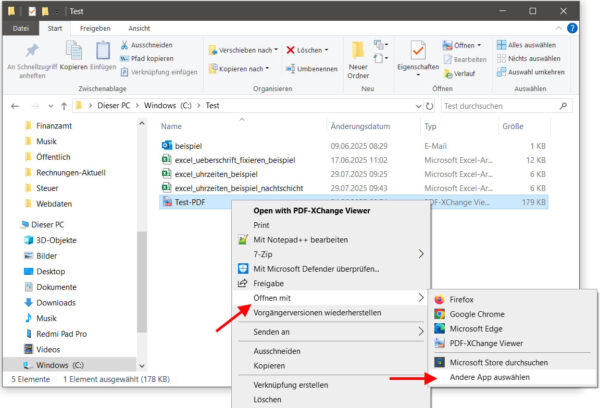Click the Pin to Quick Access icon (An Schnellzugriff anheften)
The width and height of the screenshot is (600, 408).
tap(32, 51)
